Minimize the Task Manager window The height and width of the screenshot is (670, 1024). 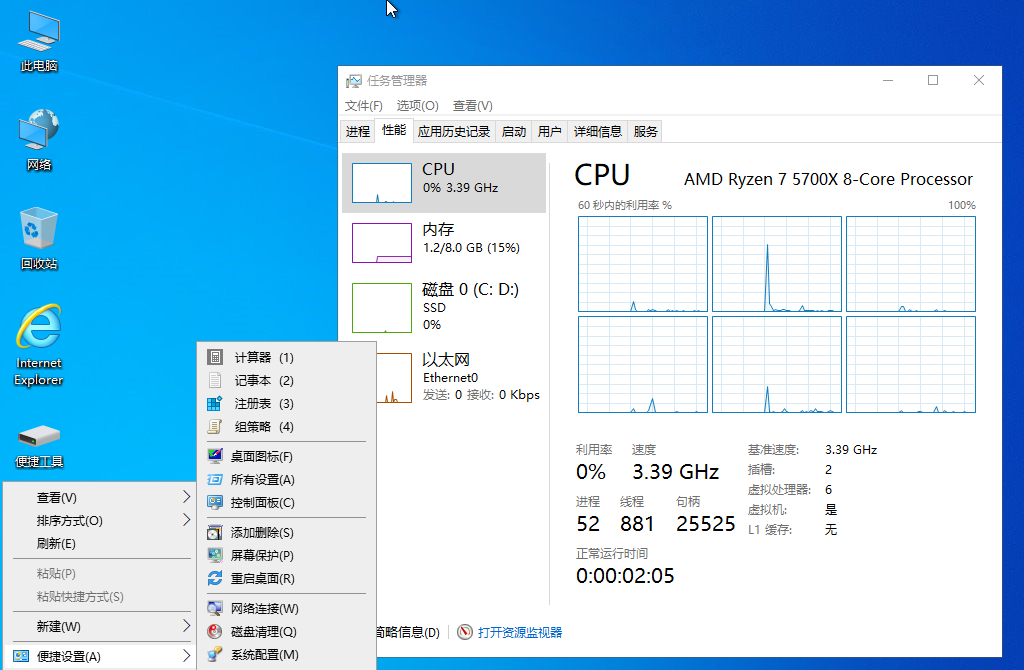pos(888,80)
